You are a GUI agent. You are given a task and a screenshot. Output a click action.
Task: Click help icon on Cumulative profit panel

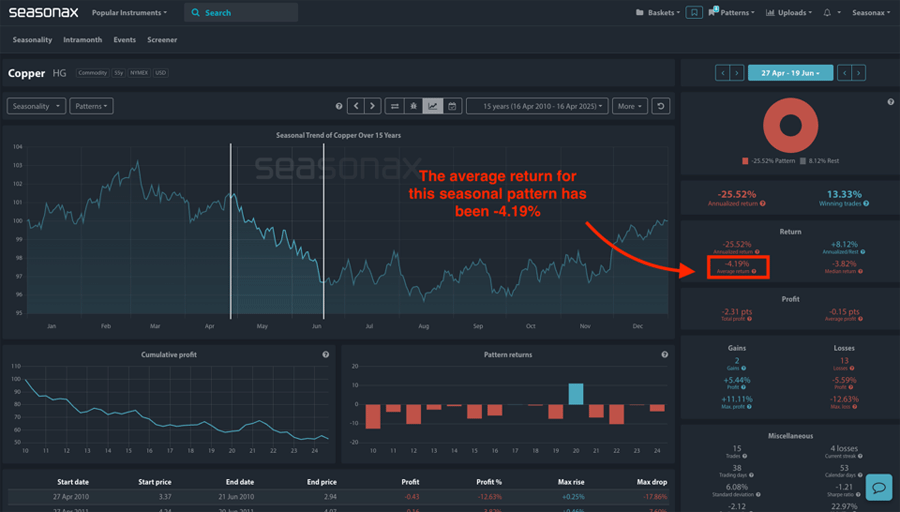(326, 355)
